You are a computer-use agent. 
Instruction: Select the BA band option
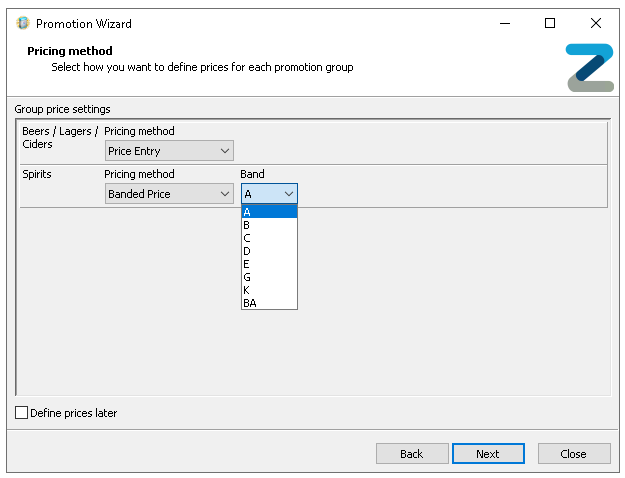point(268,303)
